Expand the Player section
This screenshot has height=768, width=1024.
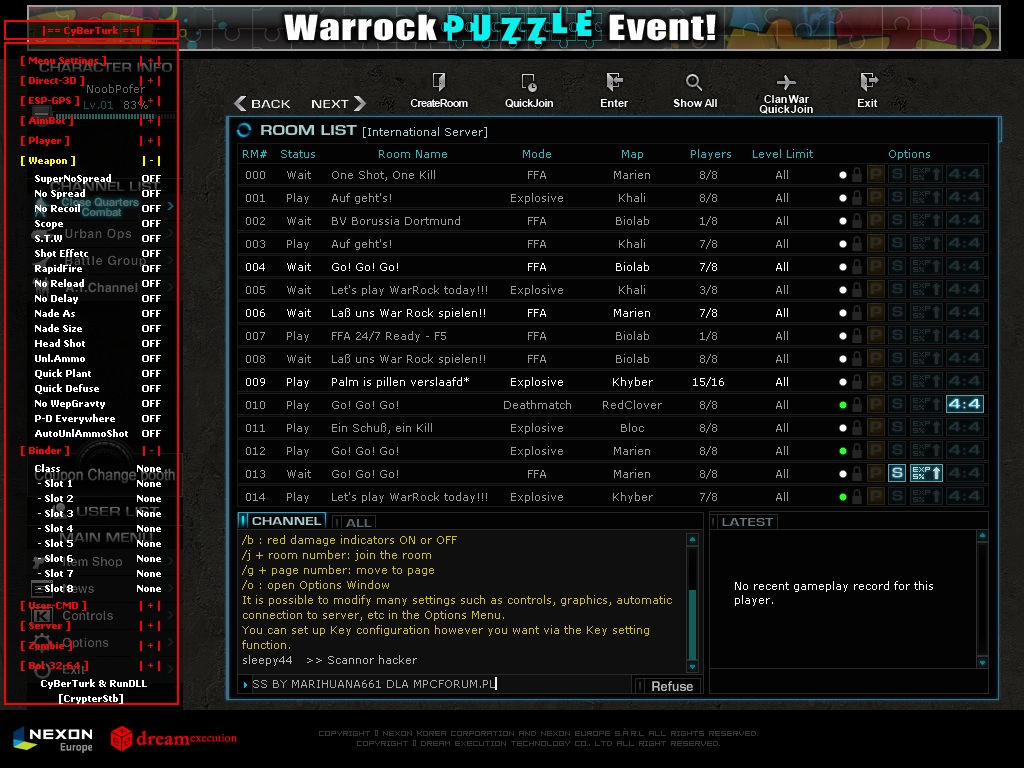150,140
